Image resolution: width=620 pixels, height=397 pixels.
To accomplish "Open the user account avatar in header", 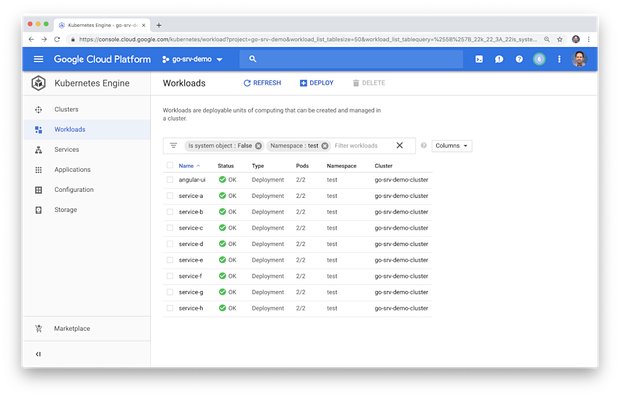I will [579, 59].
